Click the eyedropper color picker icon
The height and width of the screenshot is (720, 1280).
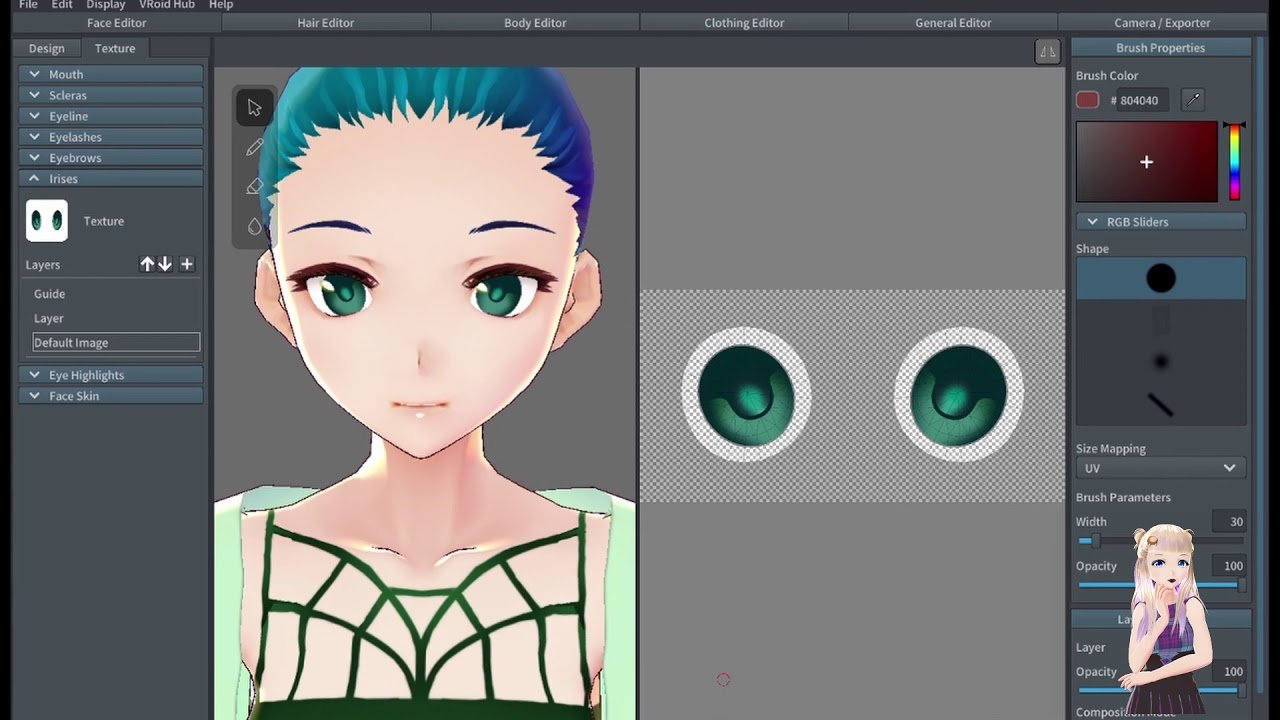[x=1192, y=100]
